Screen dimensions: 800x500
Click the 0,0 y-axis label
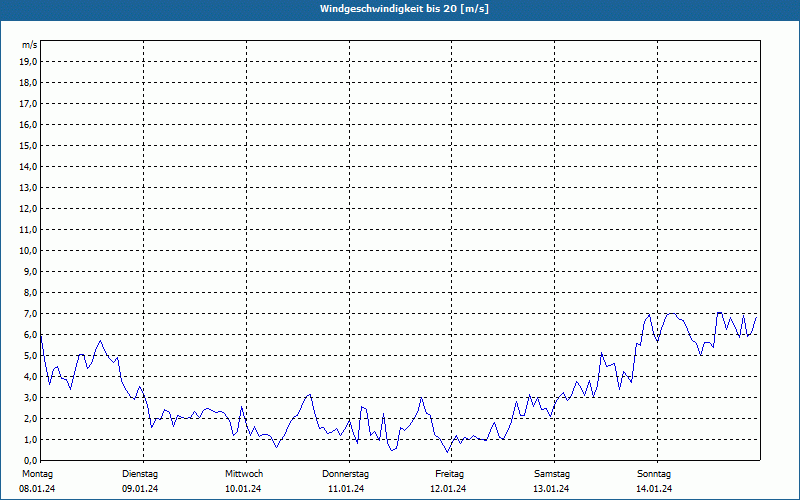(30, 461)
